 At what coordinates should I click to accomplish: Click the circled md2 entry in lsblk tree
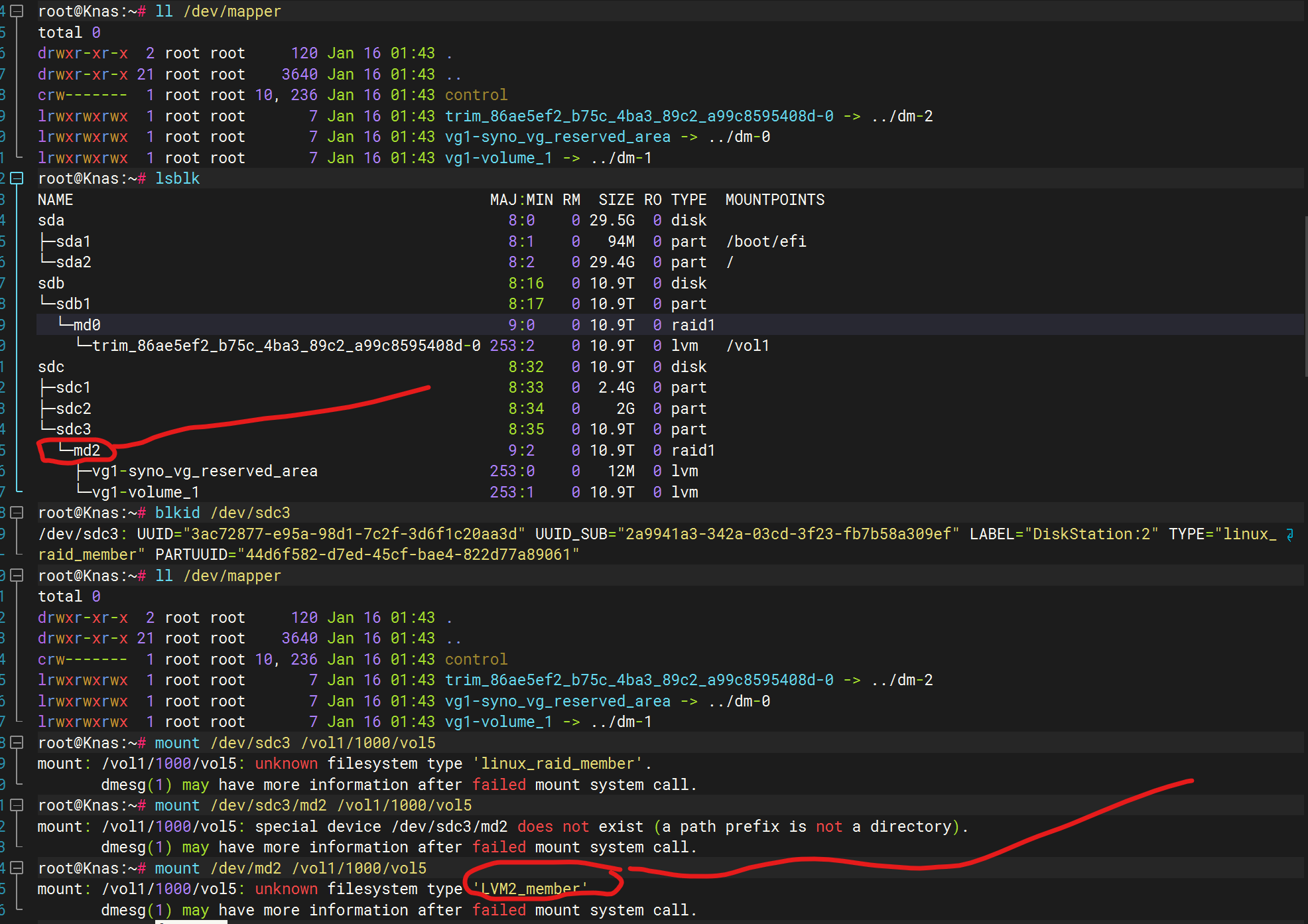[x=86, y=450]
